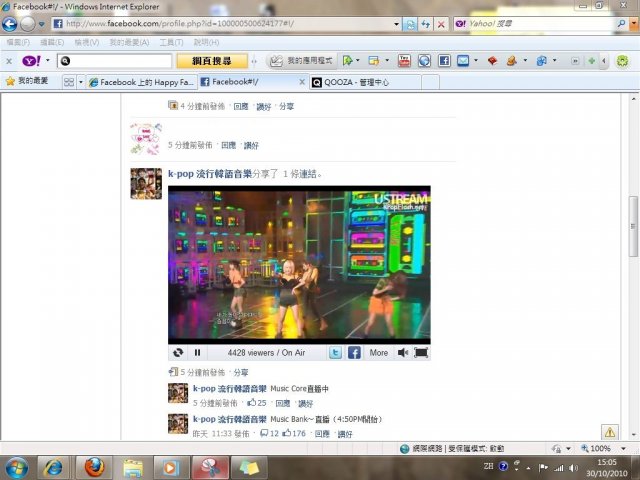Viewport: 640px width, 480px height.
Task: Open the Facebook icon in Yahoo toolbar
Action: tap(444, 61)
